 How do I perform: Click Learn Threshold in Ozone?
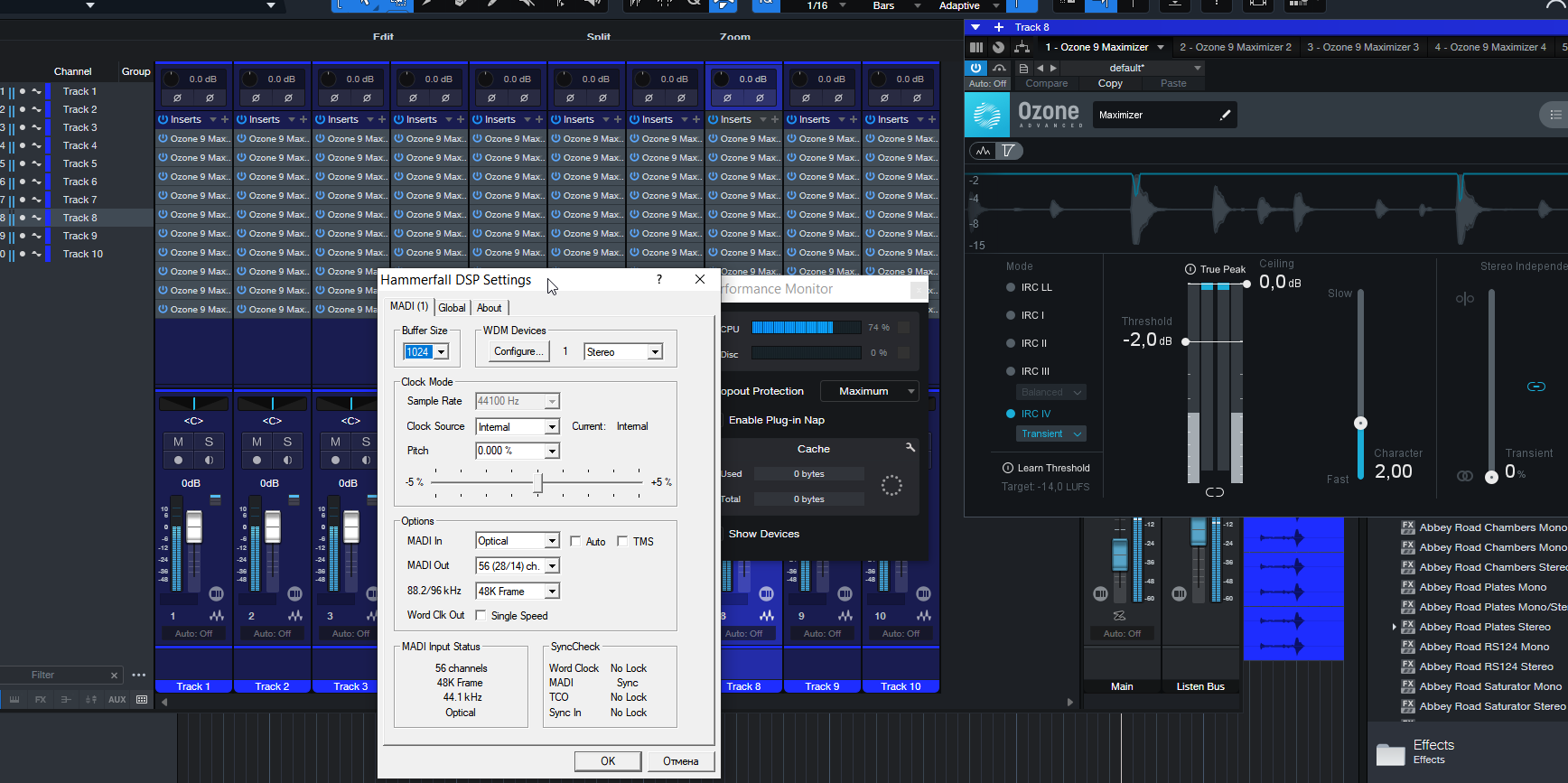[x=1046, y=468]
